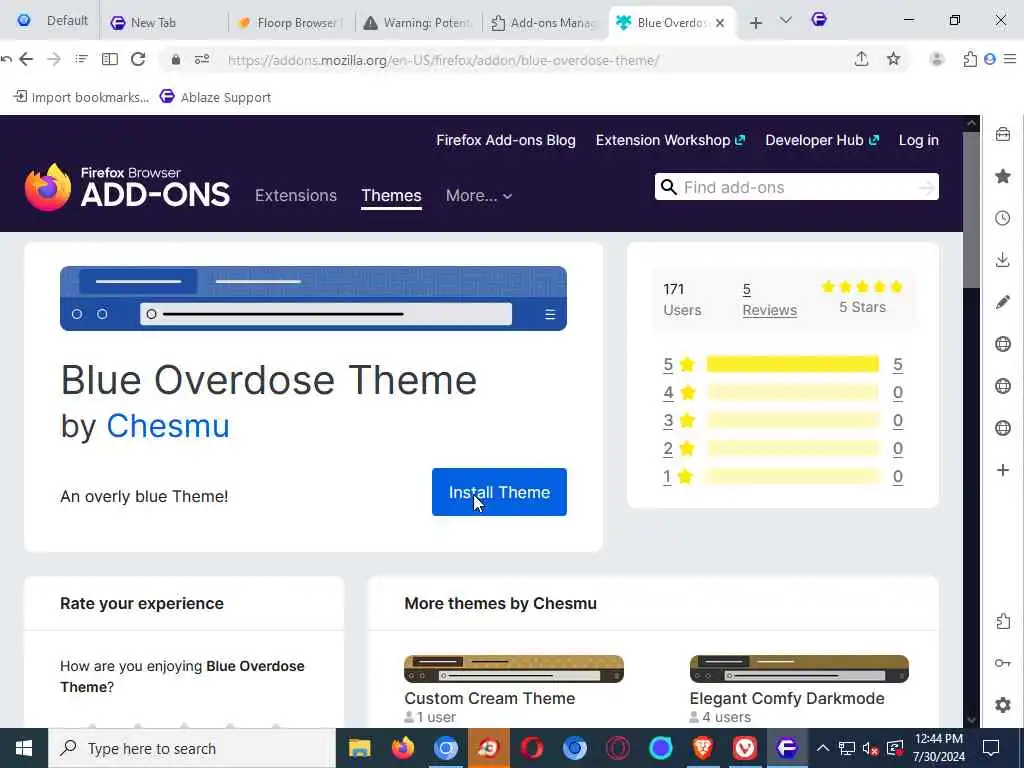Open Extension Workshop link
The width and height of the screenshot is (1024, 768).
[x=670, y=140]
